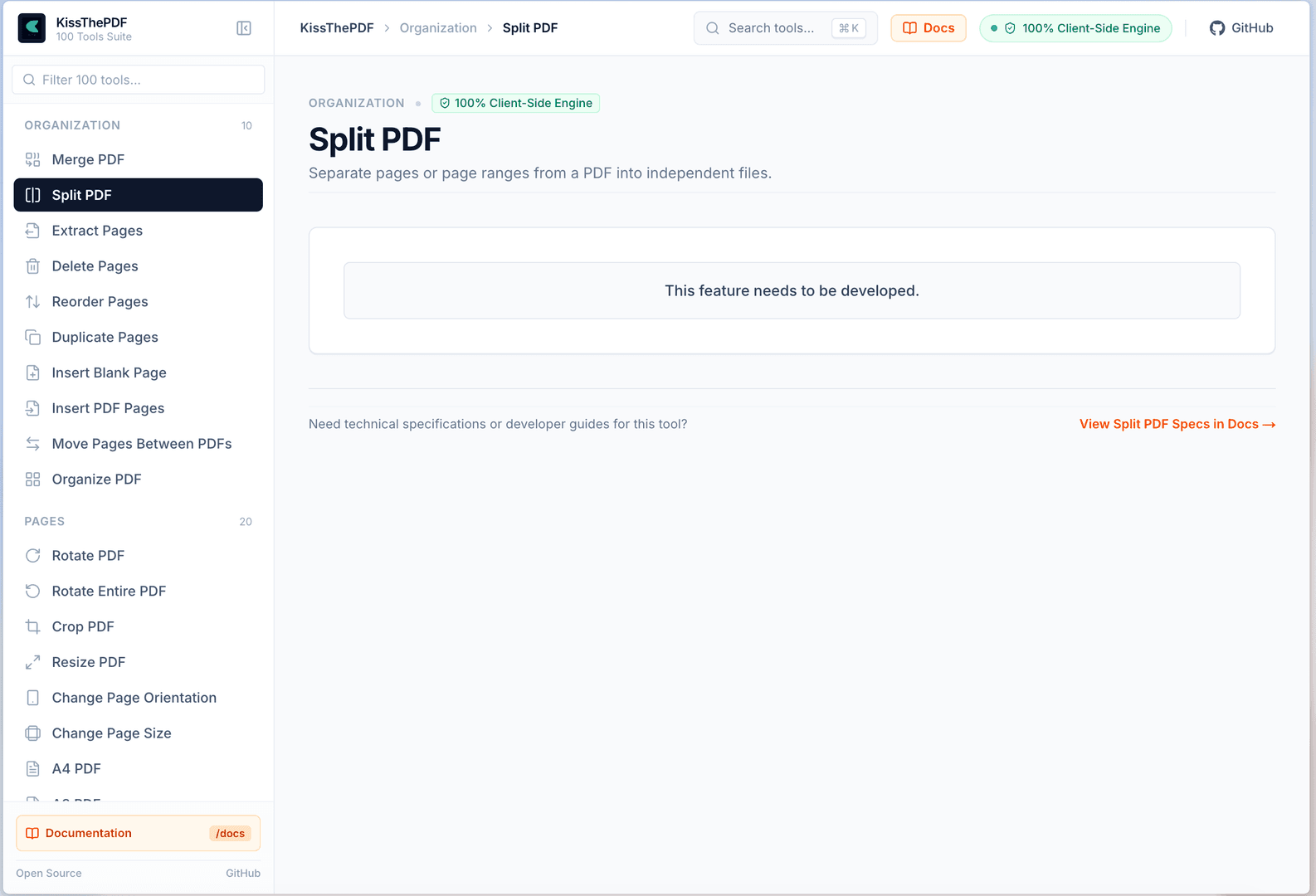Image resolution: width=1316 pixels, height=896 pixels.
Task: Click 'This feature needs to be developed.' text
Action: click(792, 291)
